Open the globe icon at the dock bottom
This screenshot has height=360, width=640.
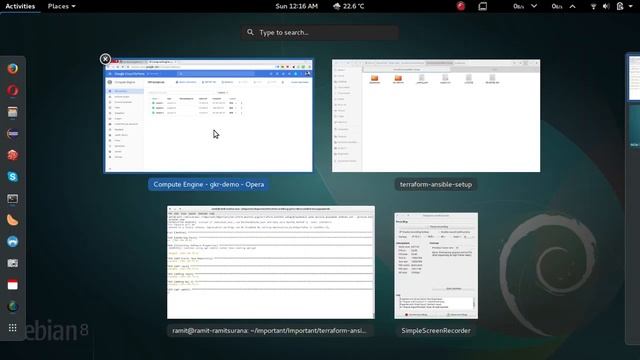pyautogui.click(x=13, y=307)
